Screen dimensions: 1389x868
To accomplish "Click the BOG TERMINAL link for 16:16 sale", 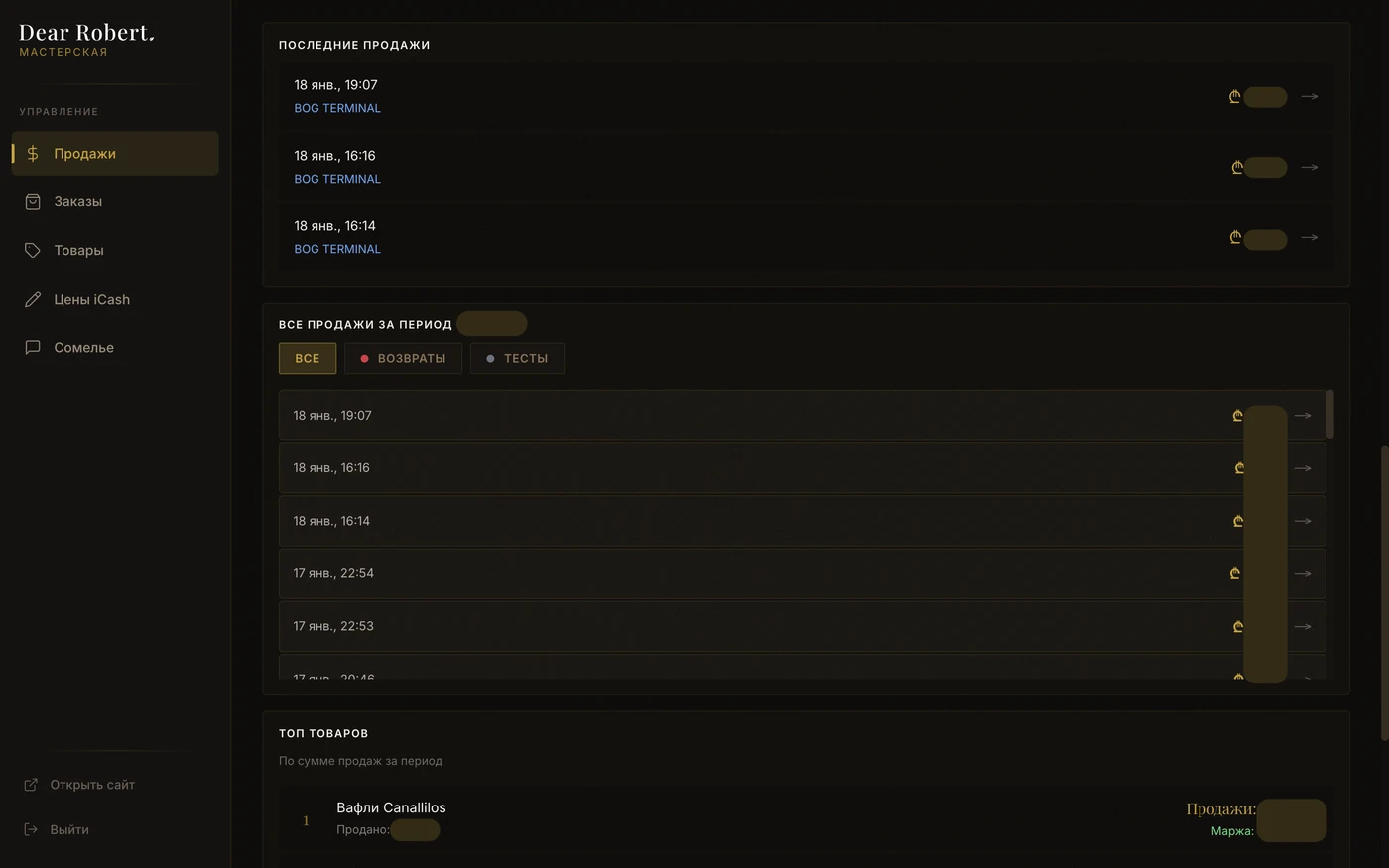I will pyautogui.click(x=337, y=180).
